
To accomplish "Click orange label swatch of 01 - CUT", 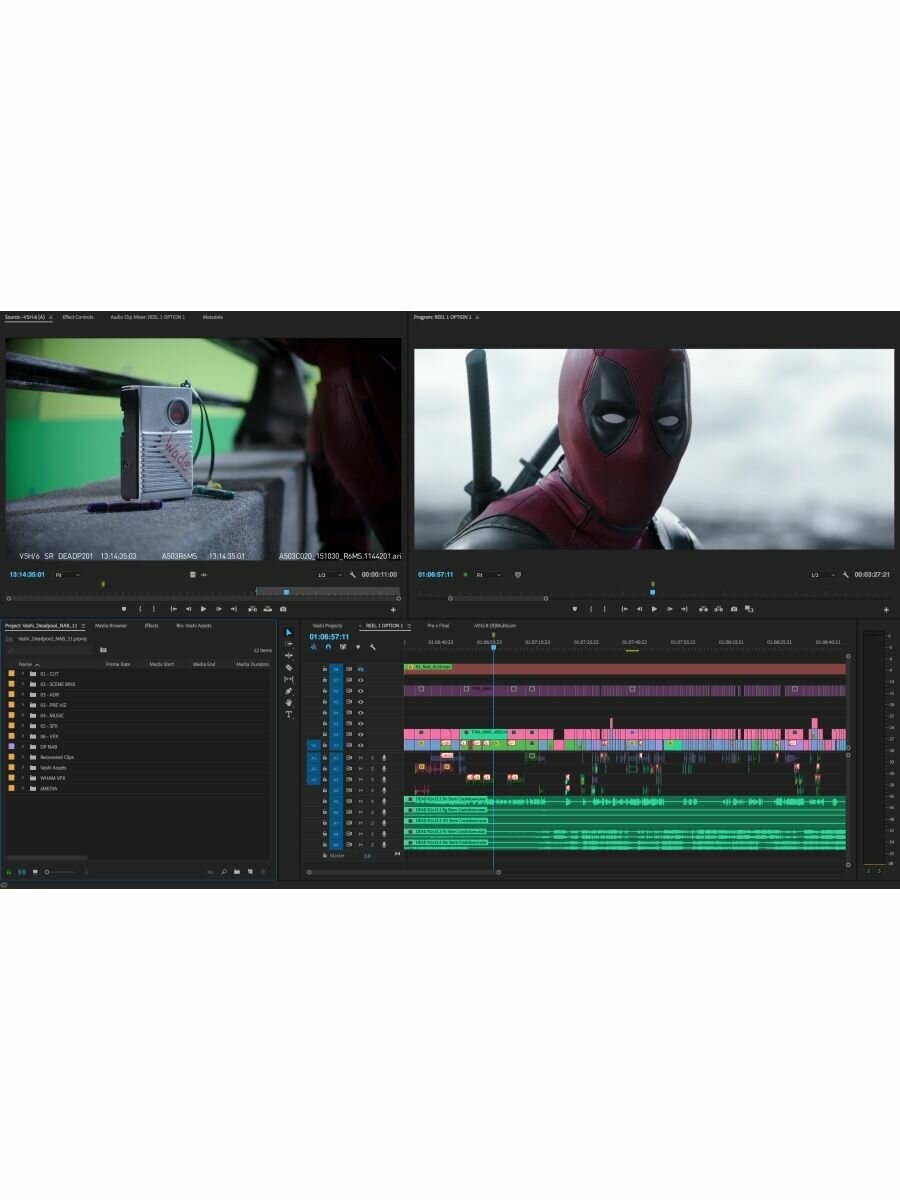I will pyautogui.click(x=11, y=674).
